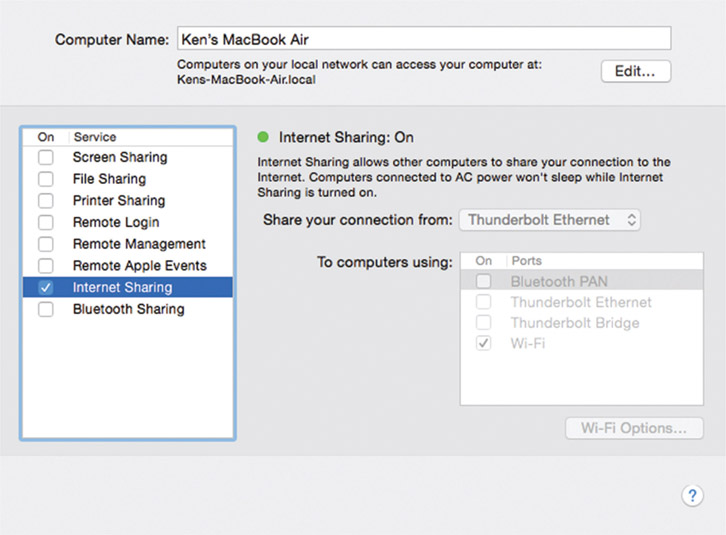
Task: Click the Edit... button
Action: 635,71
